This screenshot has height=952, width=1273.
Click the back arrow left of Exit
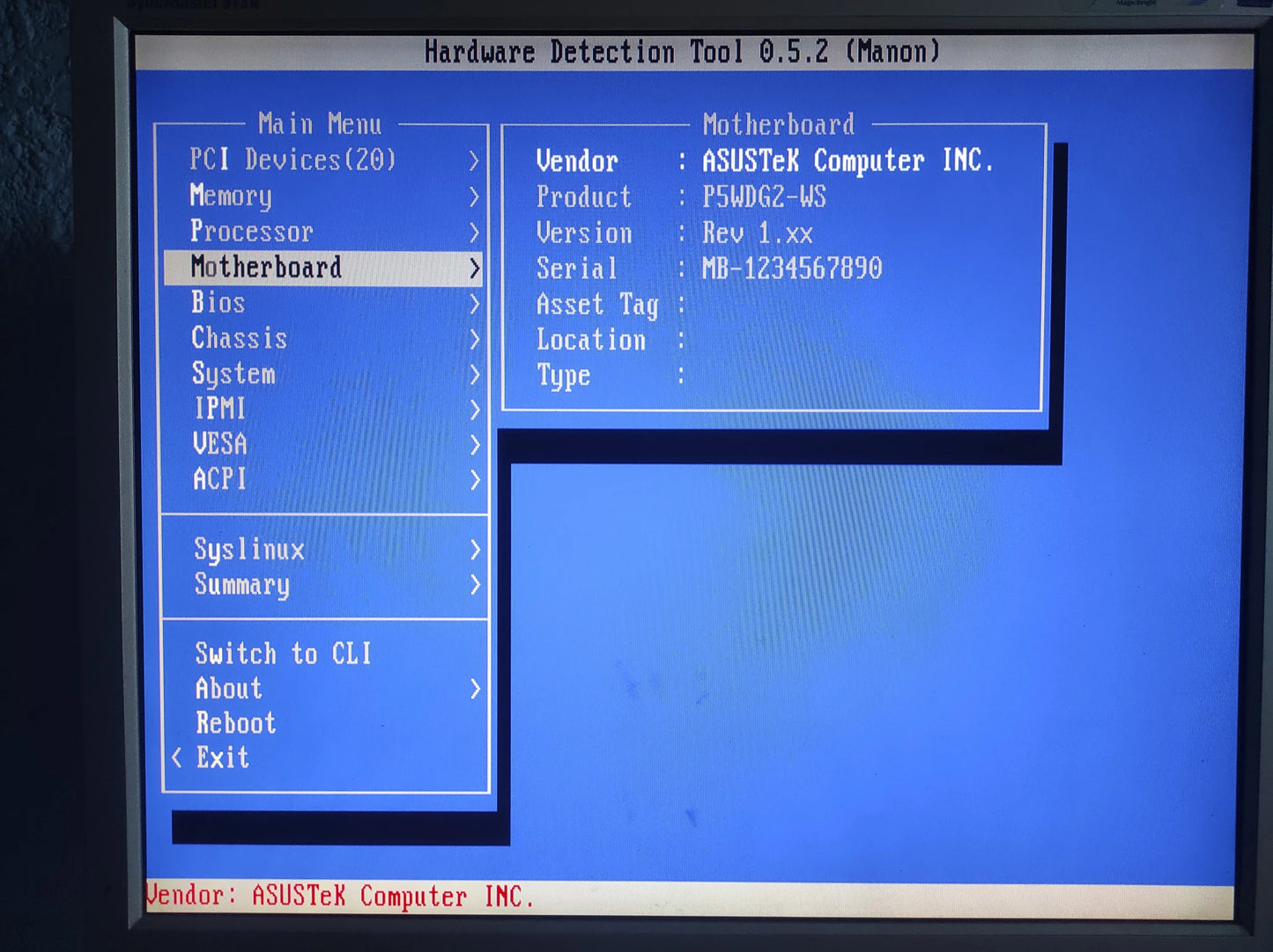(177, 757)
